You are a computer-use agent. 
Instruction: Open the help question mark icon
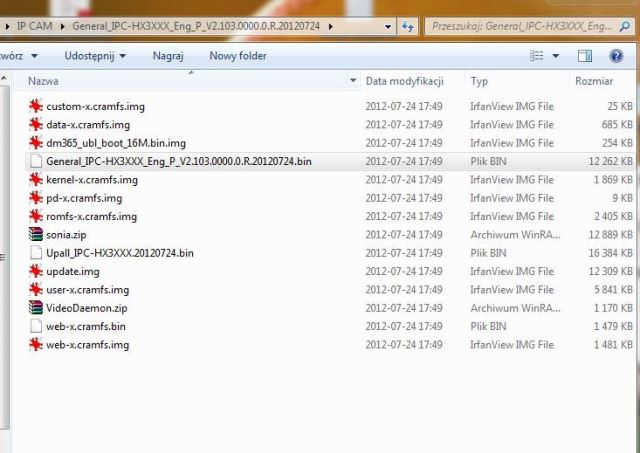(616, 56)
